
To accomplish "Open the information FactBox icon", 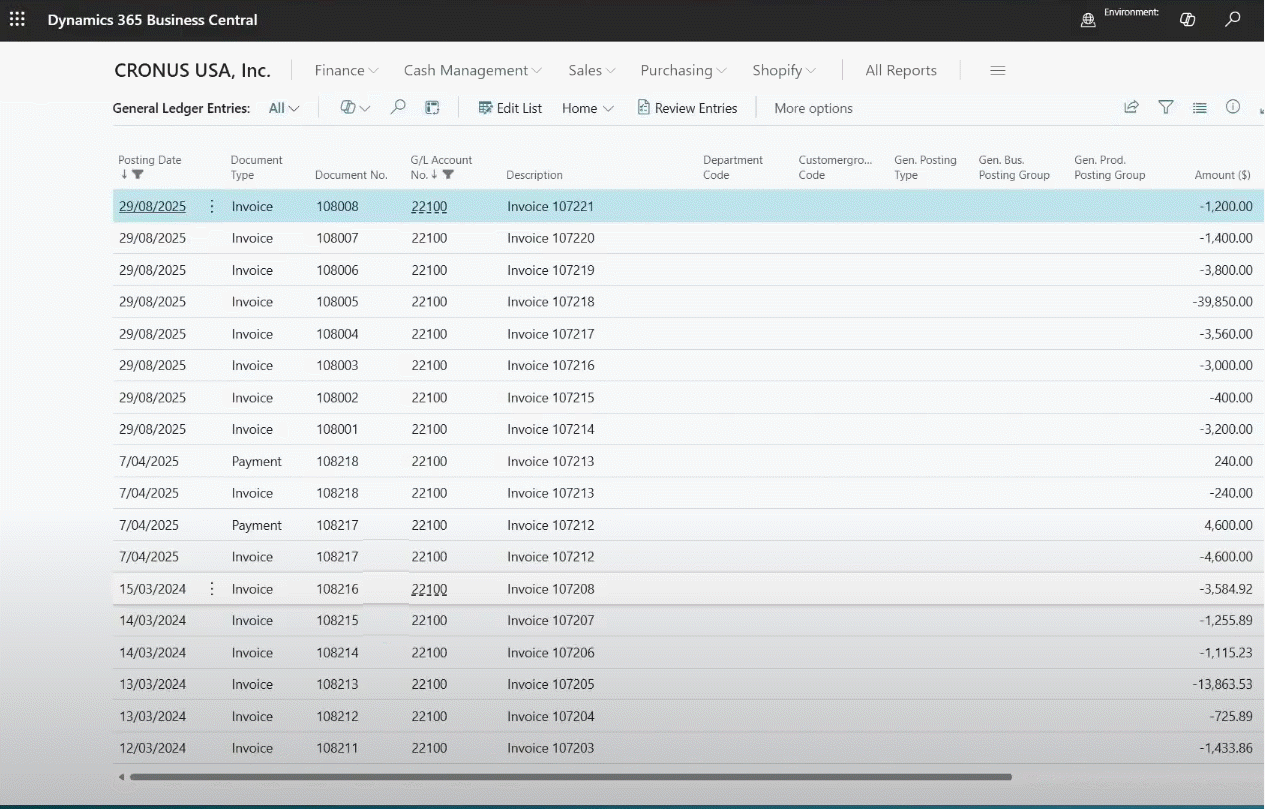I will tap(1233, 108).
